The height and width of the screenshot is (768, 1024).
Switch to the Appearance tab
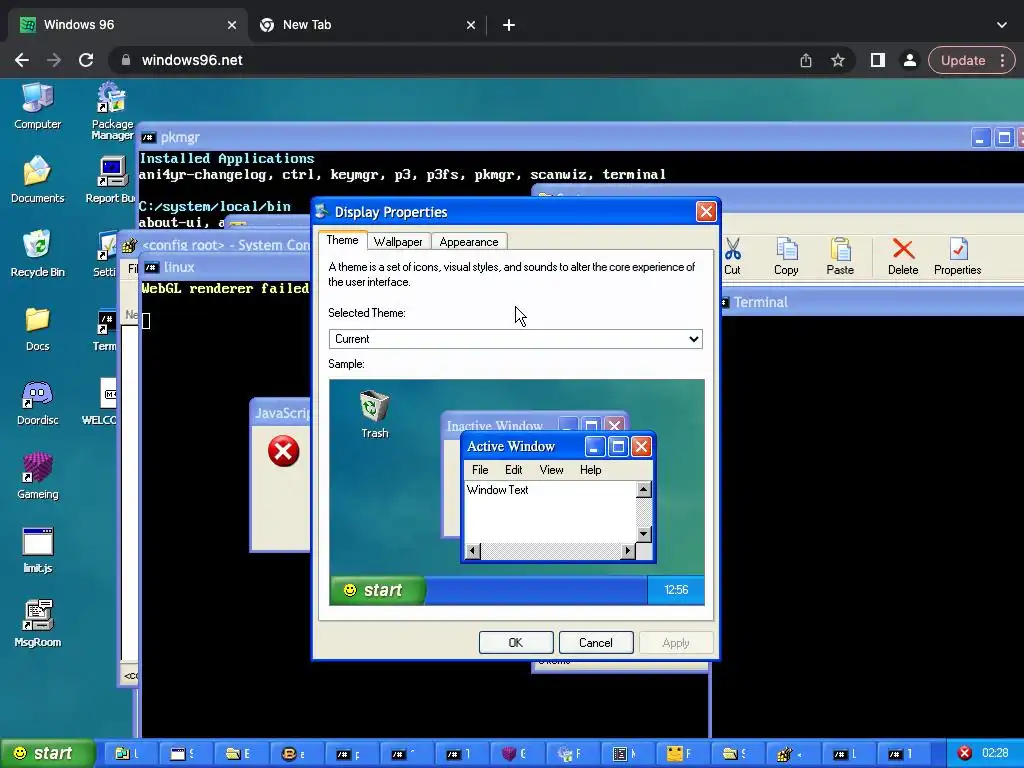coord(469,242)
